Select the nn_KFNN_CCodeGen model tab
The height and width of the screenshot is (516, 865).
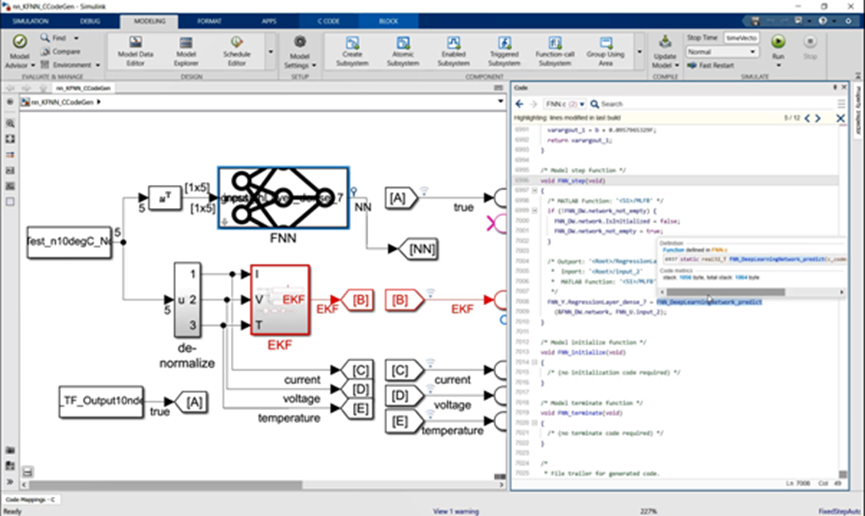click(x=83, y=88)
